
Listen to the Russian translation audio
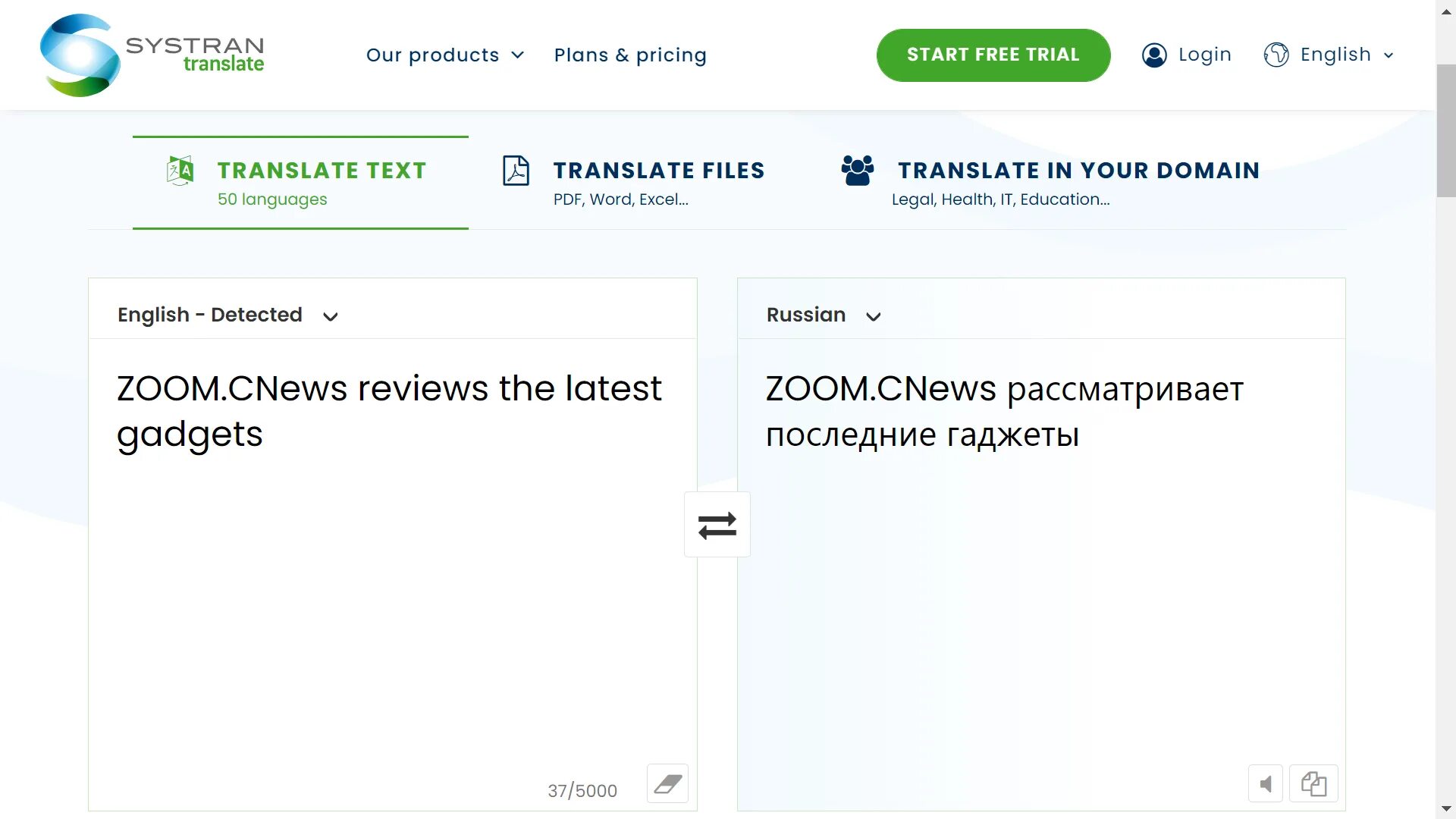click(x=1266, y=783)
